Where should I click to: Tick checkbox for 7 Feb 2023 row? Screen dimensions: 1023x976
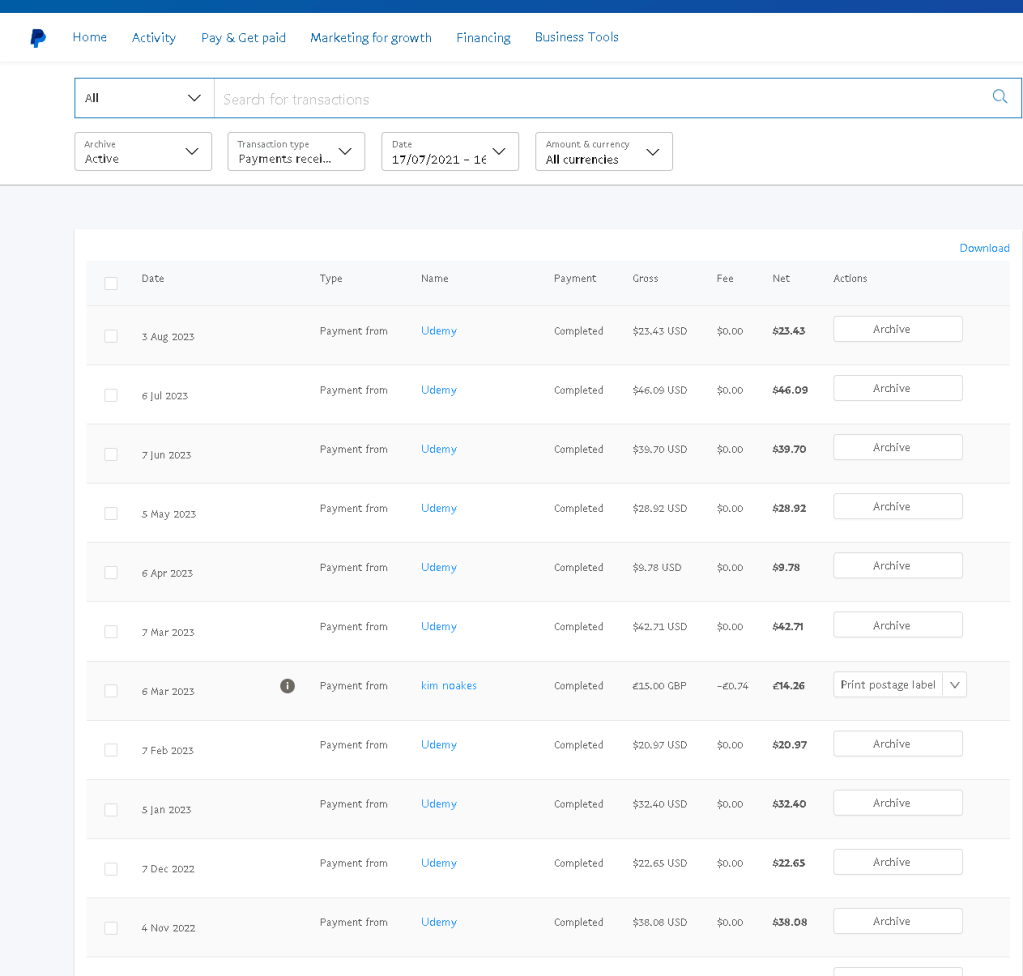tap(111, 750)
